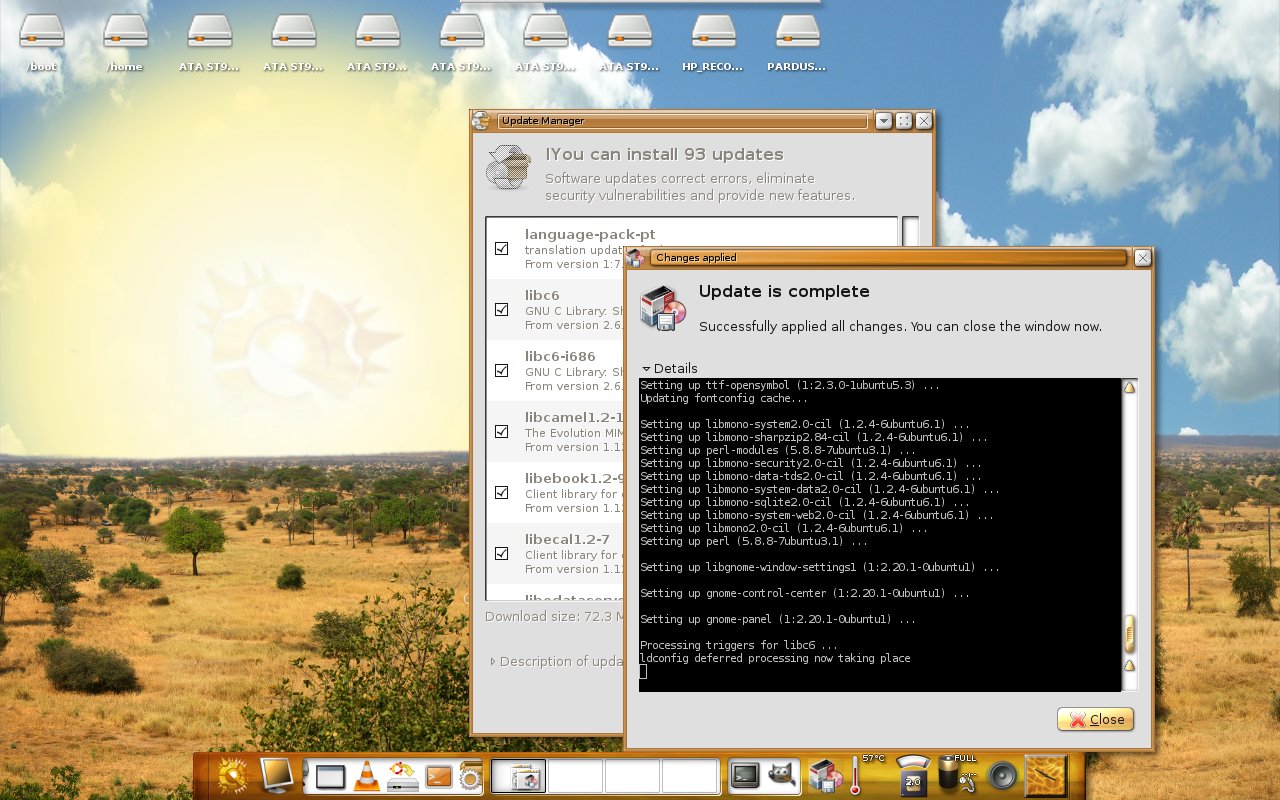The width and height of the screenshot is (1280, 800).
Task: Select the libecal1.2-7 package name
Action: point(567,539)
